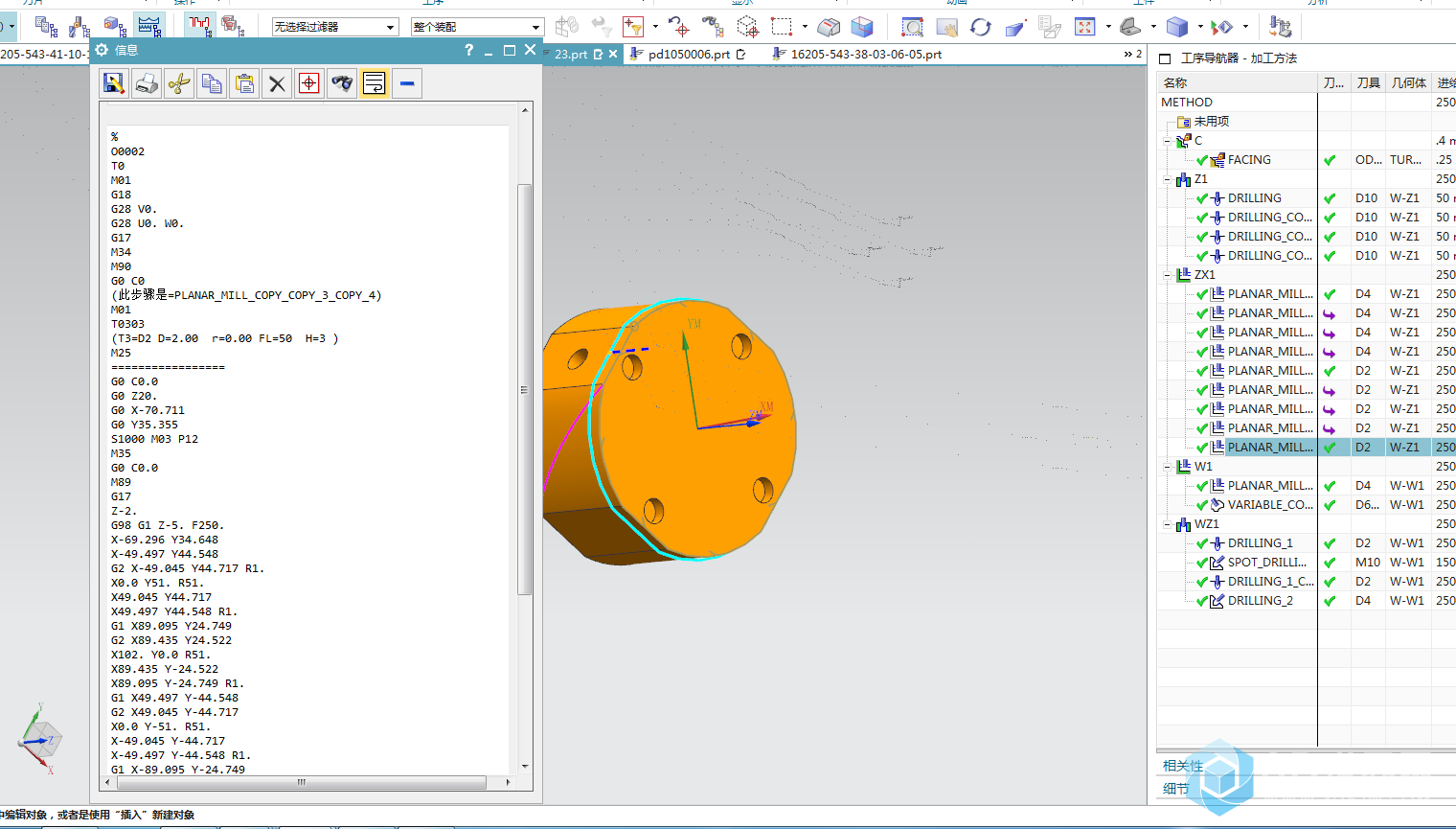Click the Pan hand icon
Screen dimensions: 1456x829
tap(946, 27)
